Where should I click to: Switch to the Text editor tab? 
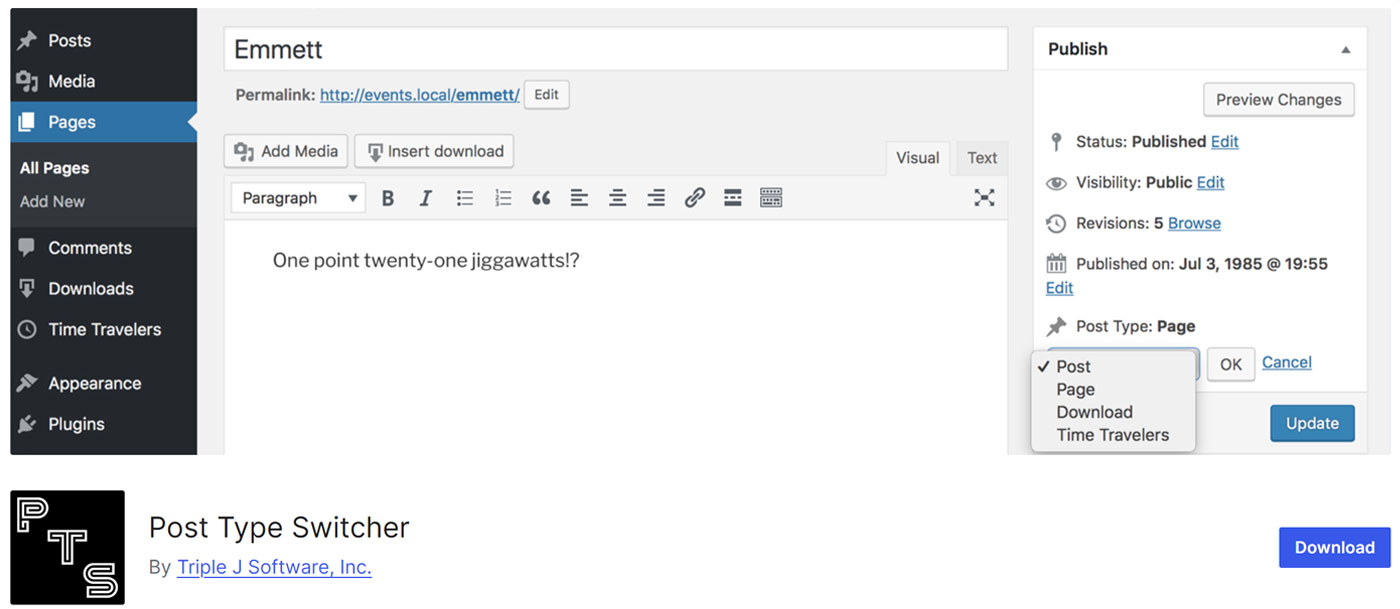(x=981, y=158)
